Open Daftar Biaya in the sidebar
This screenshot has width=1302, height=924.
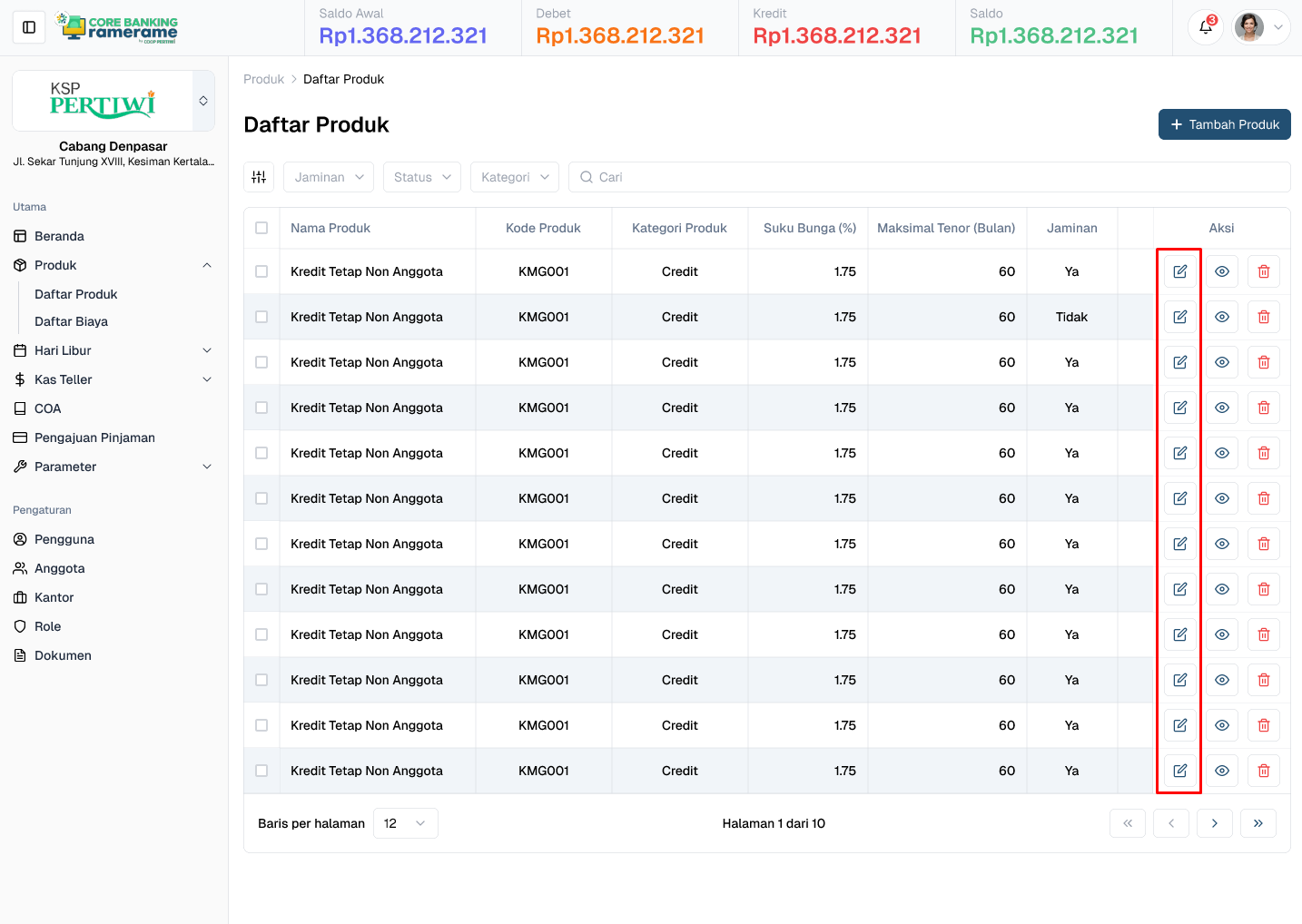pyautogui.click(x=71, y=321)
